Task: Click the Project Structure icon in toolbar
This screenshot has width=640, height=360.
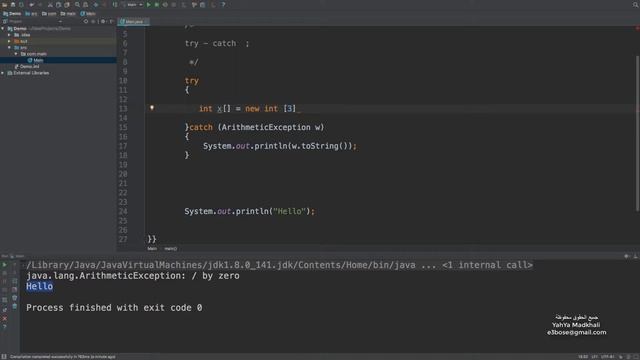Action: pos(202,4)
